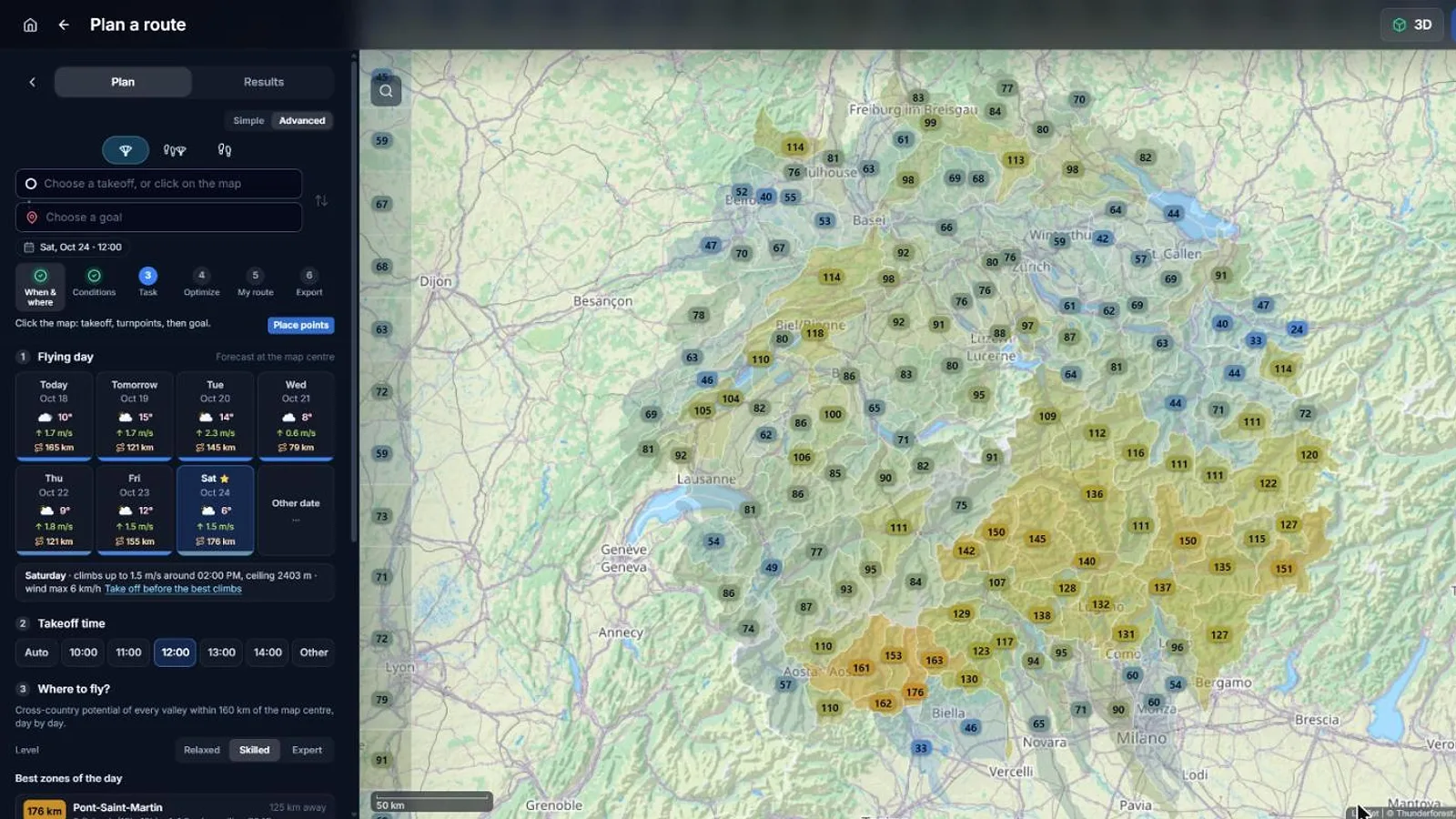Screen dimensions: 1456x819
Task: Select 12:00 takeoff time
Action: point(175,652)
